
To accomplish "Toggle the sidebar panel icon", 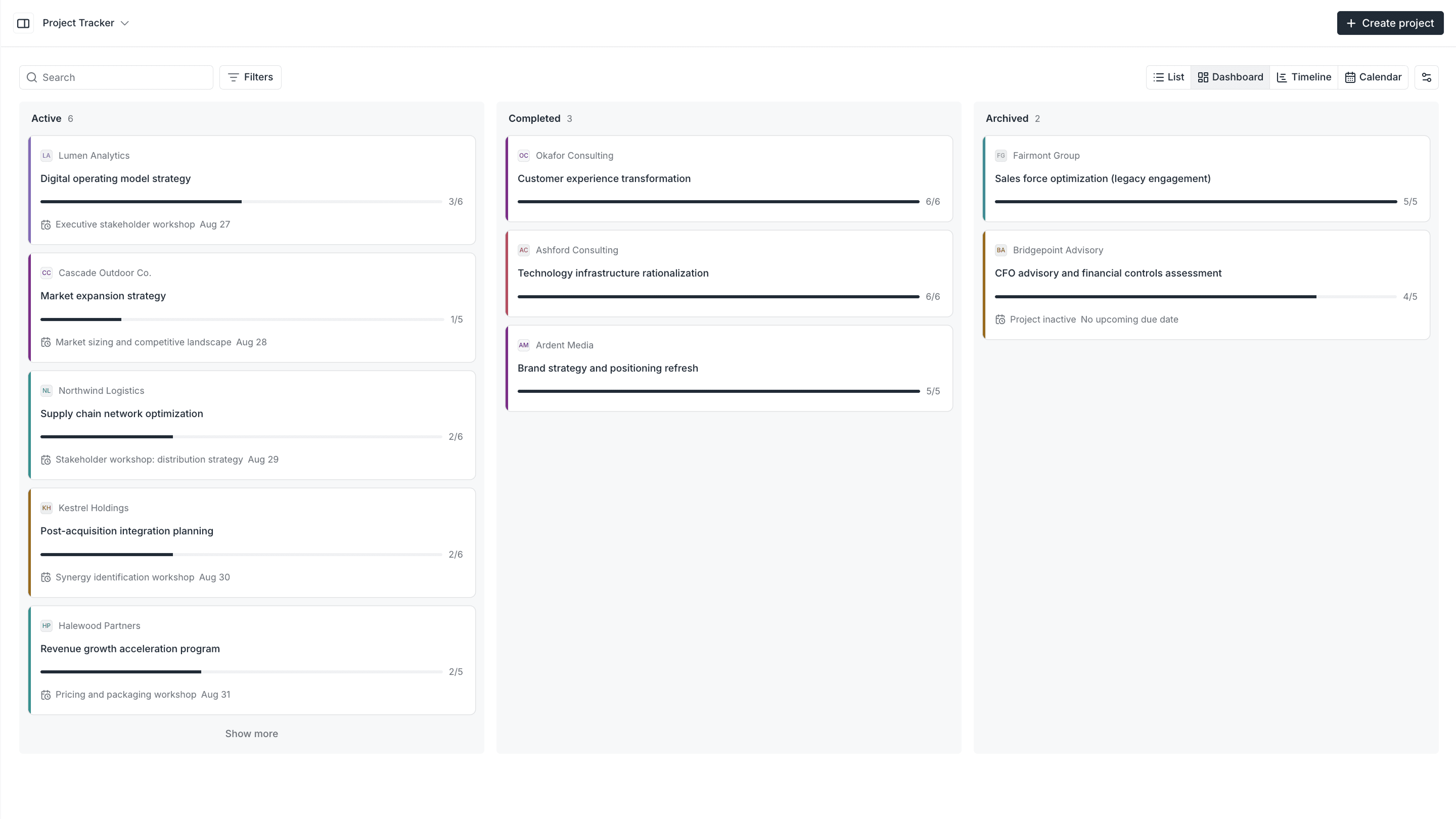I will [23, 23].
